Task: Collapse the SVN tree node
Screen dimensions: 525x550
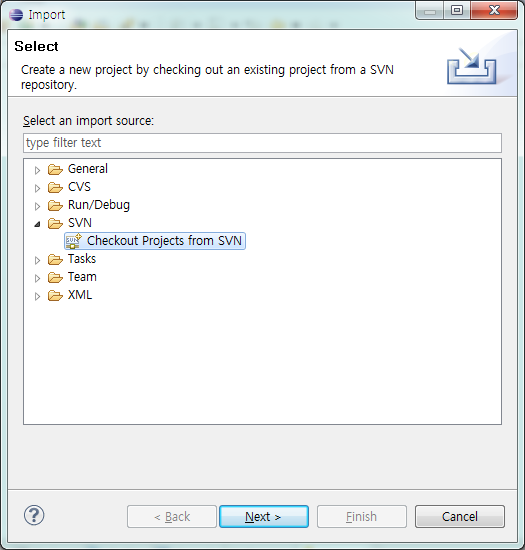Action: [x=37, y=224]
